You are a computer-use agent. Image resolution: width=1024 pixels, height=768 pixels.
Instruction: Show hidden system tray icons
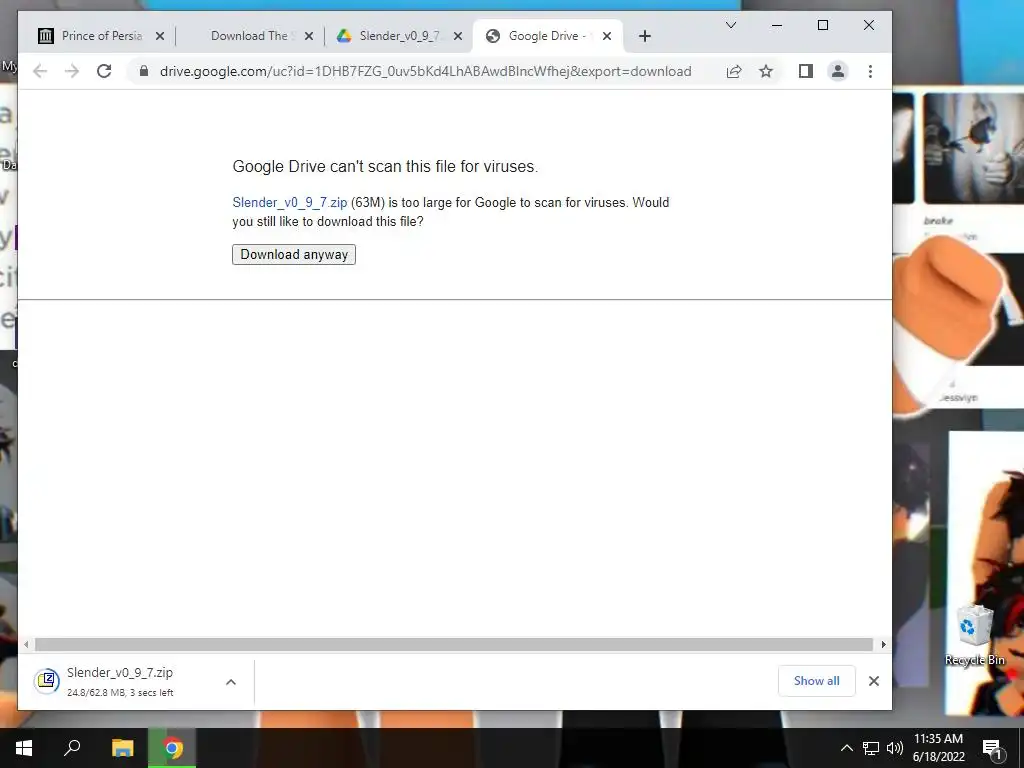[846, 748]
